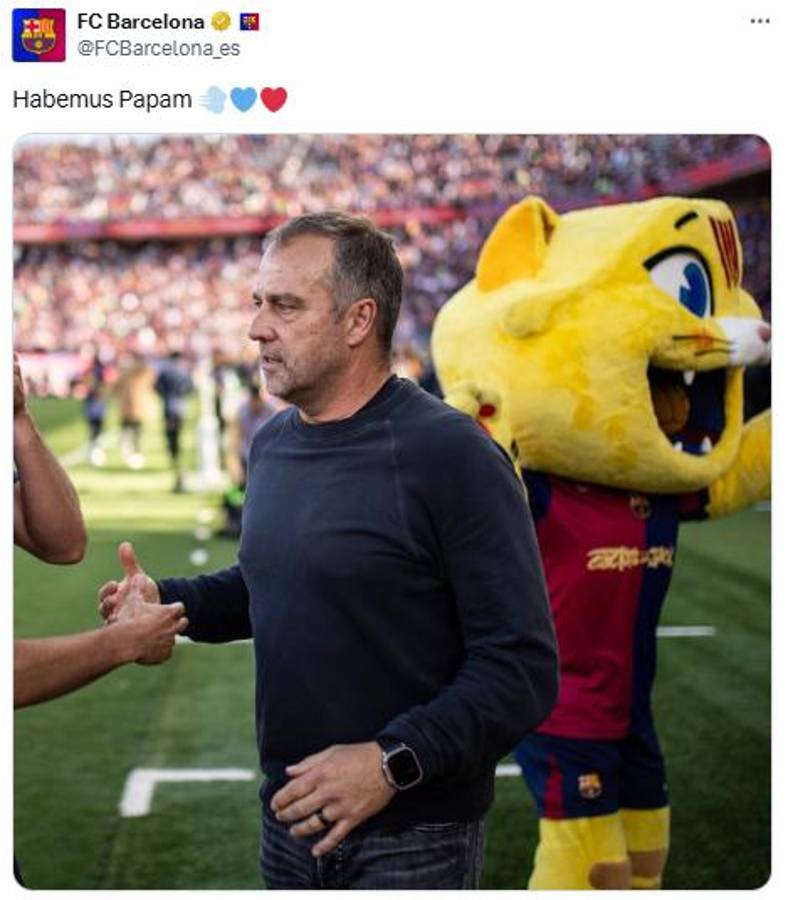Screen dimensions: 788x900
Task: Click the small Barça affiliation badge
Action: tap(249, 21)
